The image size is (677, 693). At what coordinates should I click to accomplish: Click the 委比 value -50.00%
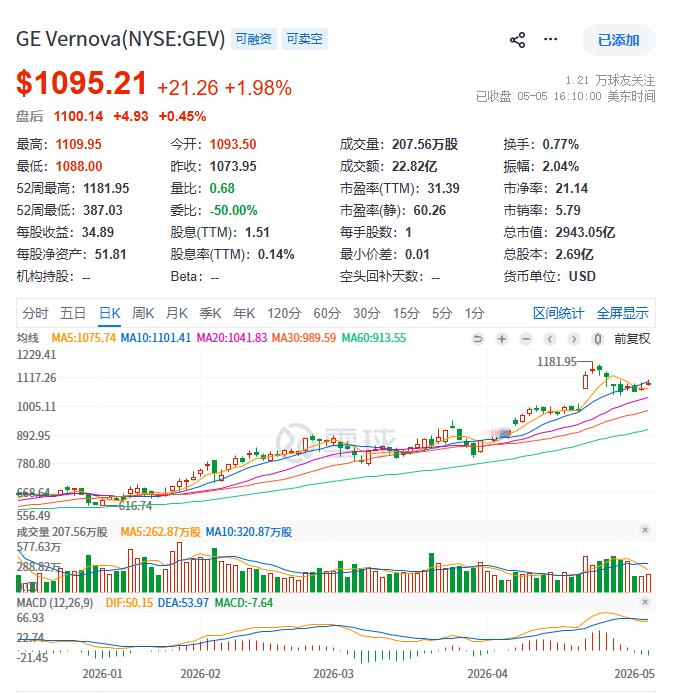pos(233,210)
